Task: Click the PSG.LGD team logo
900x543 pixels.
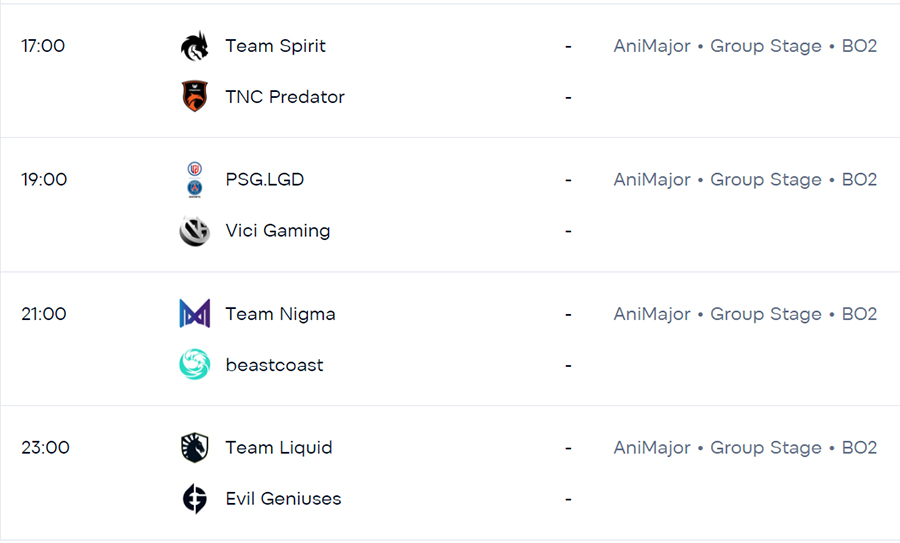Action: [x=195, y=180]
